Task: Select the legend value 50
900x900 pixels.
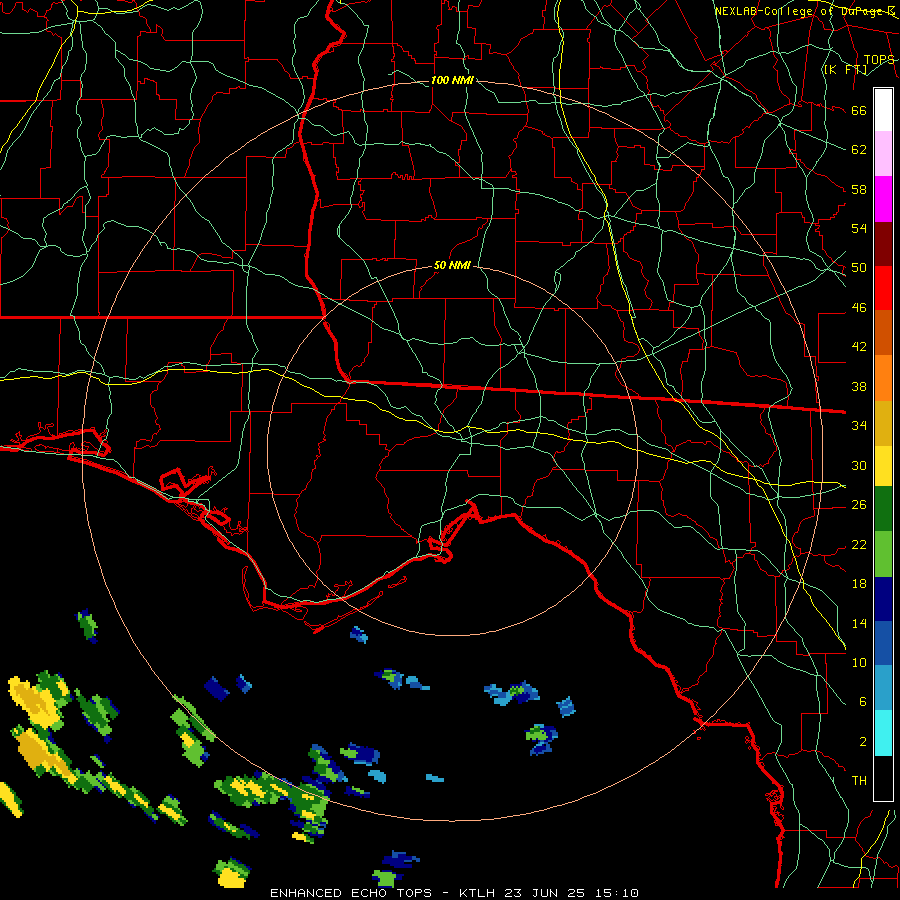Action: [x=859, y=268]
